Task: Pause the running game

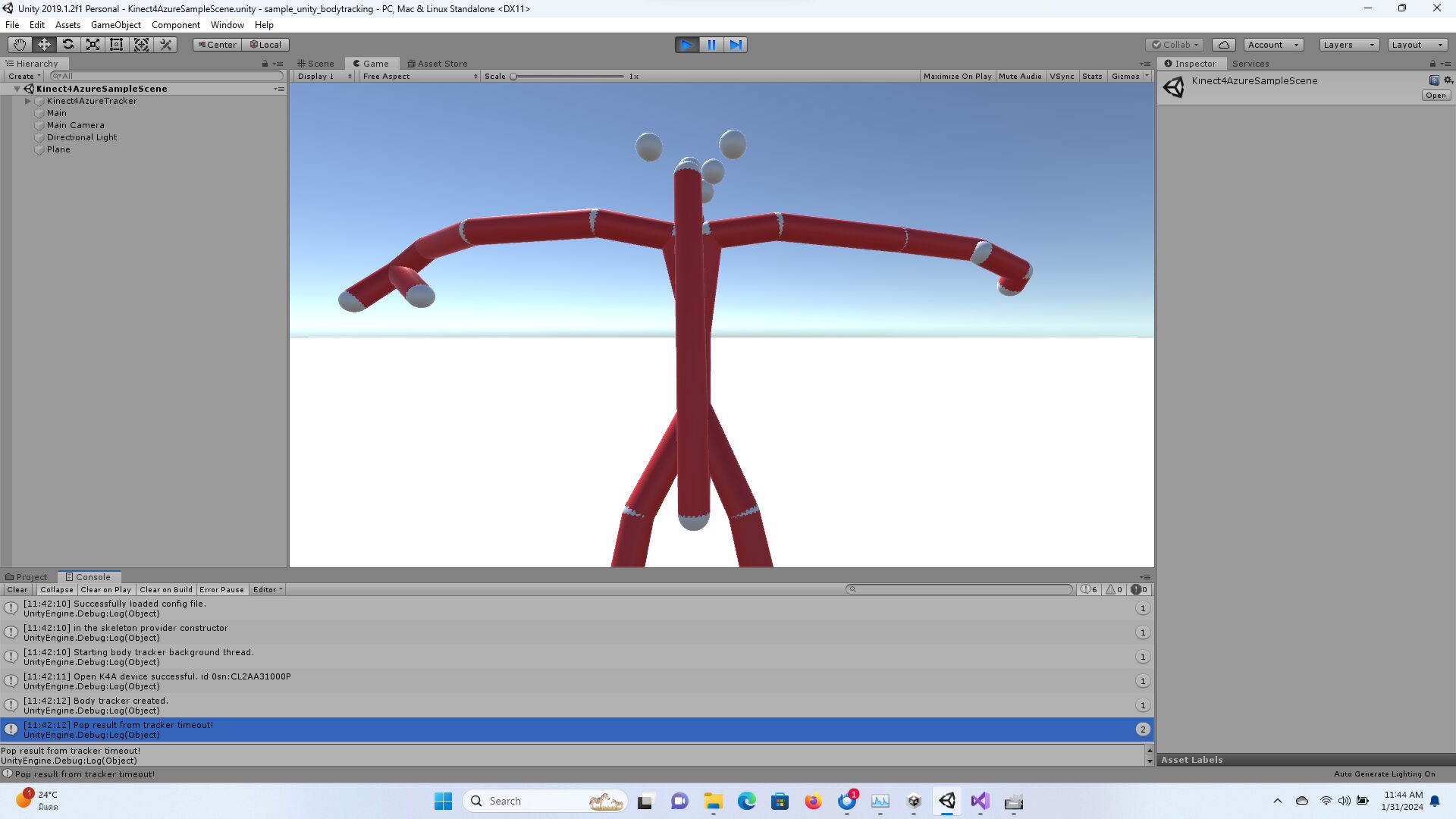Action: tap(711, 45)
